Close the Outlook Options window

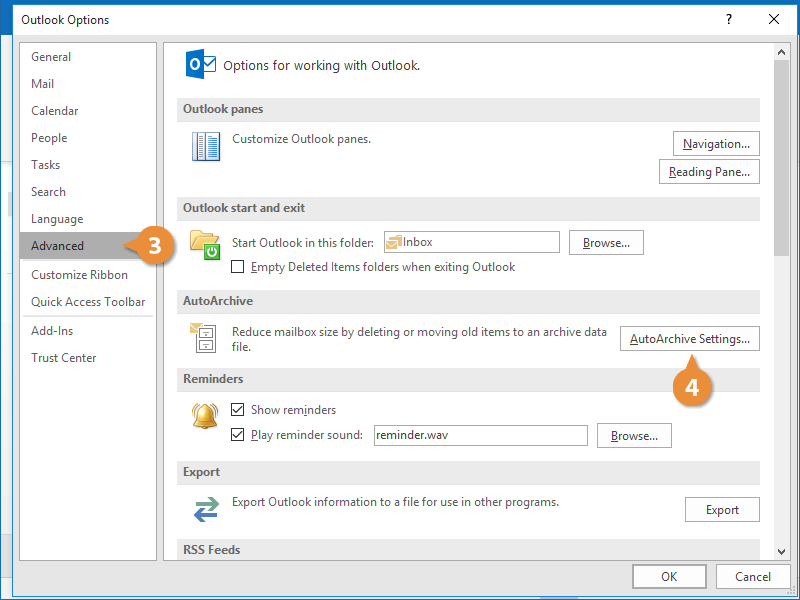pyautogui.click(x=774, y=19)
